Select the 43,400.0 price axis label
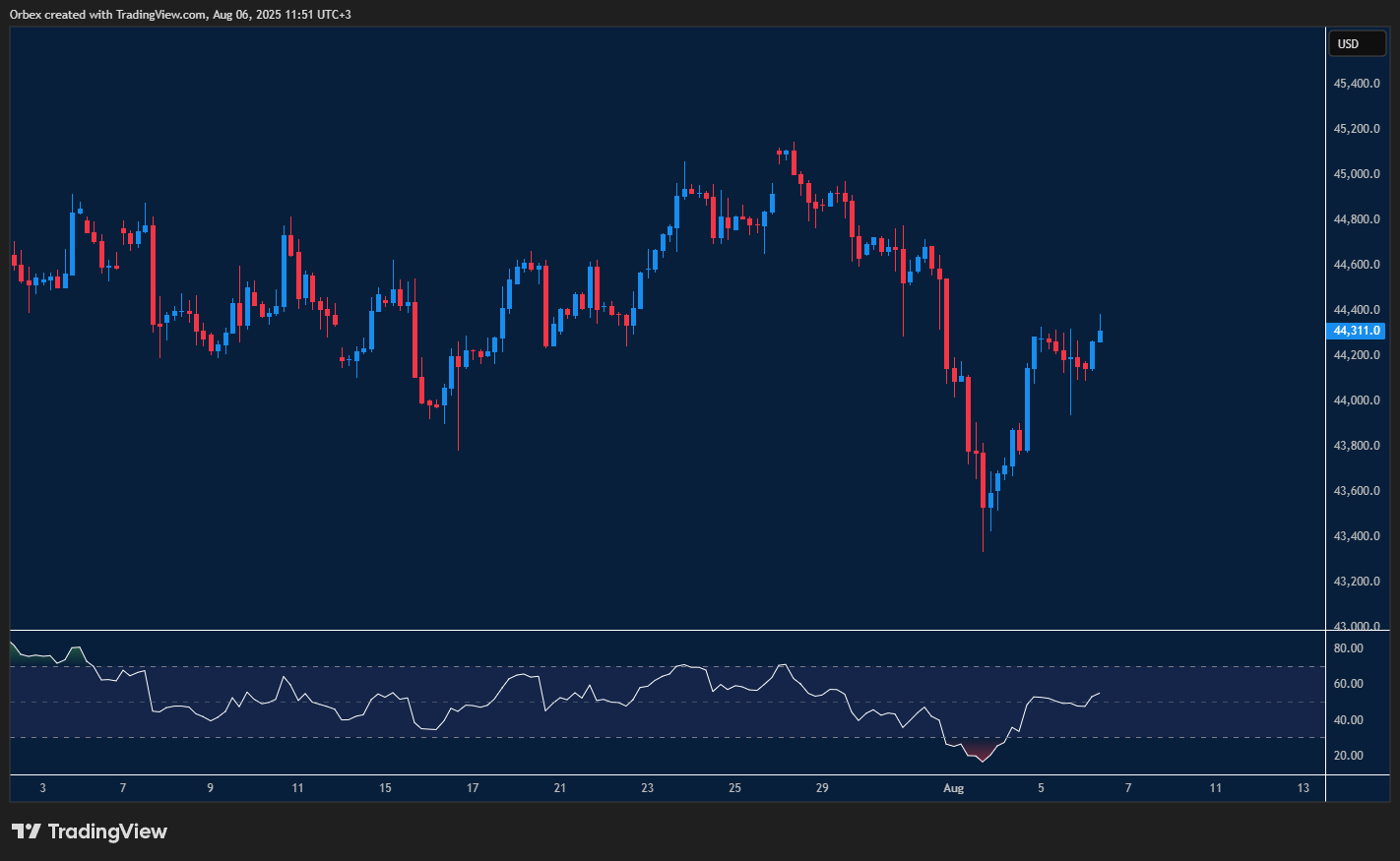1400x861 pixels. 1357,536
